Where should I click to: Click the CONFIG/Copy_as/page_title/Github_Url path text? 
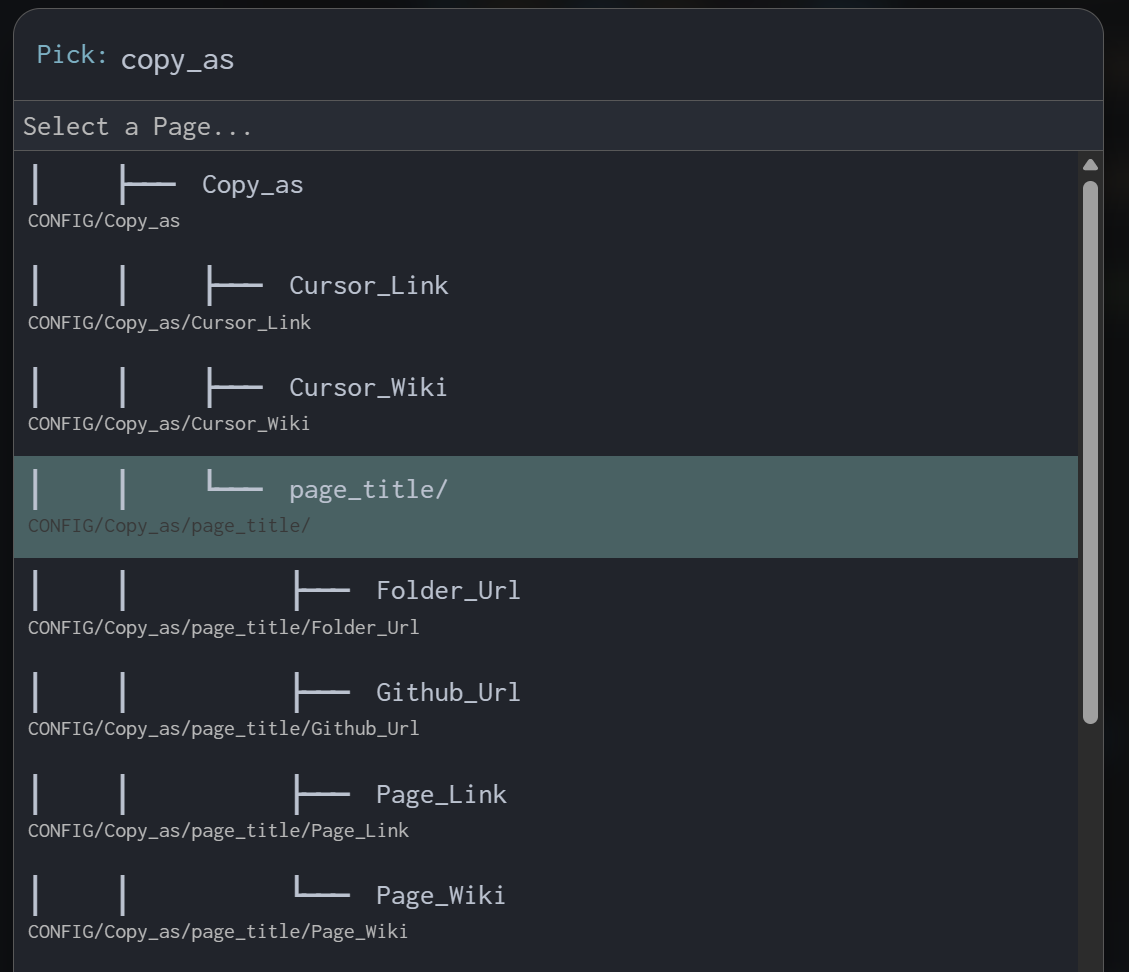click(223, 729)
